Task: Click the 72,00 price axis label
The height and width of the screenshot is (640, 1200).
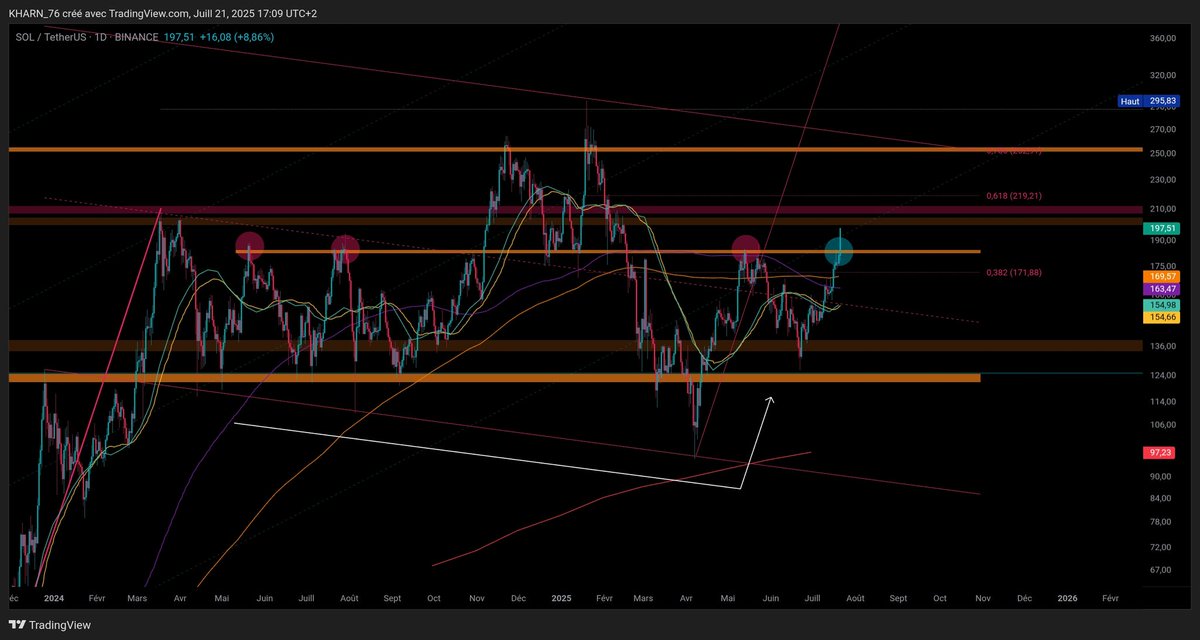Action: pyautogui.click(x=1162, y=548)
